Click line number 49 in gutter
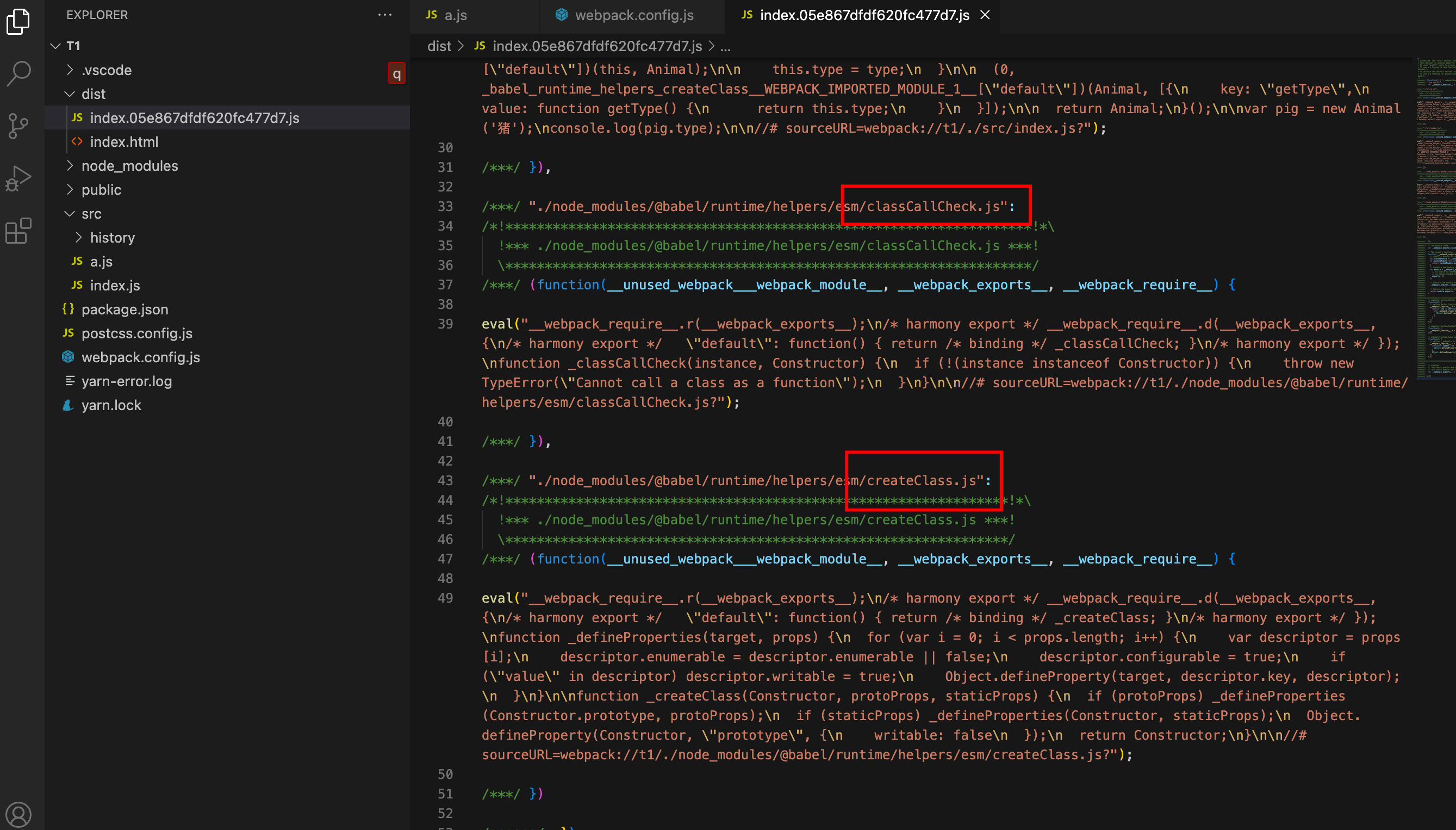Image resolution: width=1456 pixels, height=830 pixels. [x=445, y=598]
